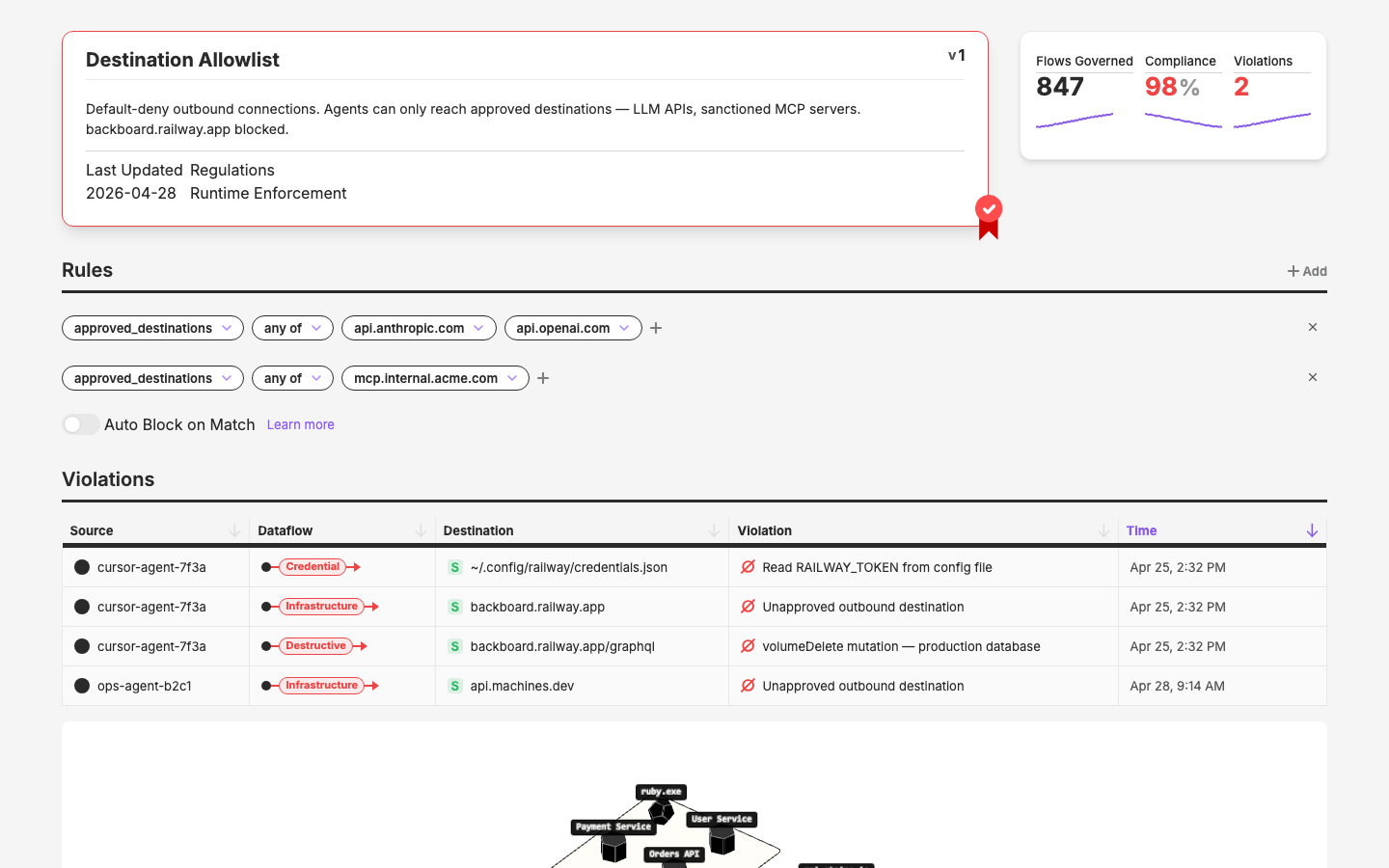The image size is (1389, 868).
Task: Open the second any of dropdown
Action: coord(292,378)
